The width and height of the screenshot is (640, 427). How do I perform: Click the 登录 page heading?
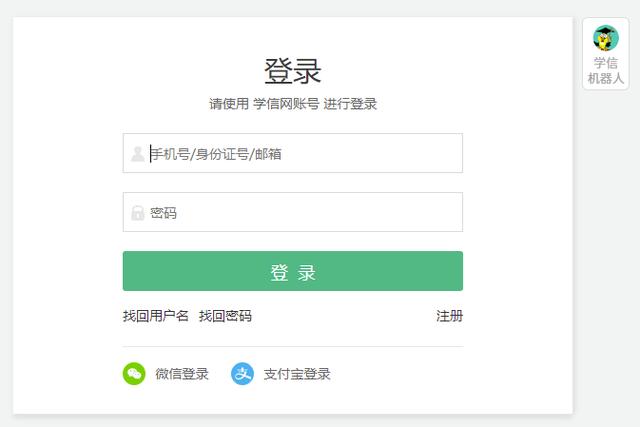(x=293, y=71)
